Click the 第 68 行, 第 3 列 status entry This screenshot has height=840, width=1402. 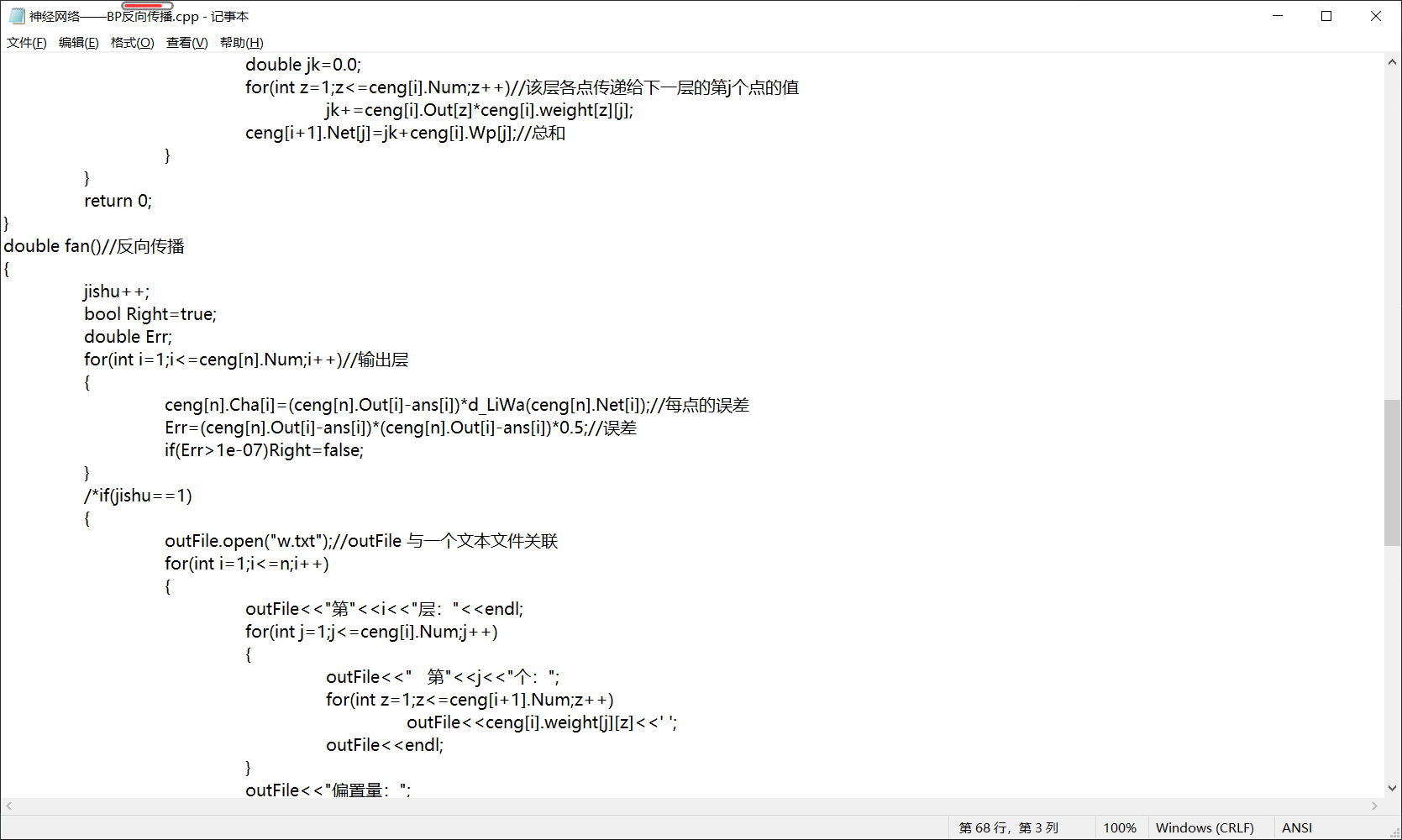click(x=1009, y=828)
